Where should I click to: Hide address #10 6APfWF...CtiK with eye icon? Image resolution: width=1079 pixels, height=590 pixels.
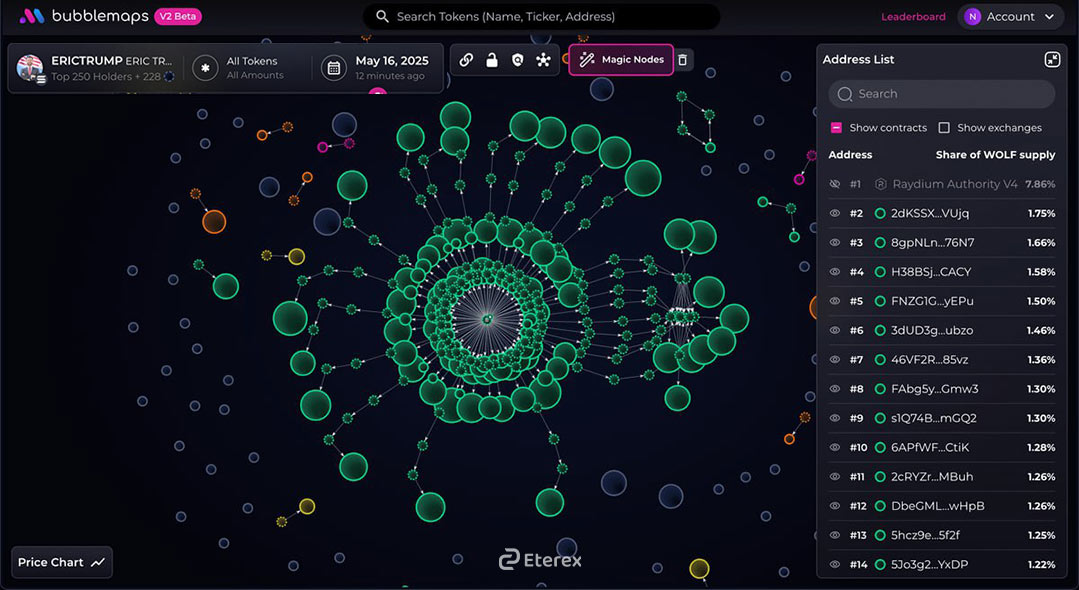point(835,447)
